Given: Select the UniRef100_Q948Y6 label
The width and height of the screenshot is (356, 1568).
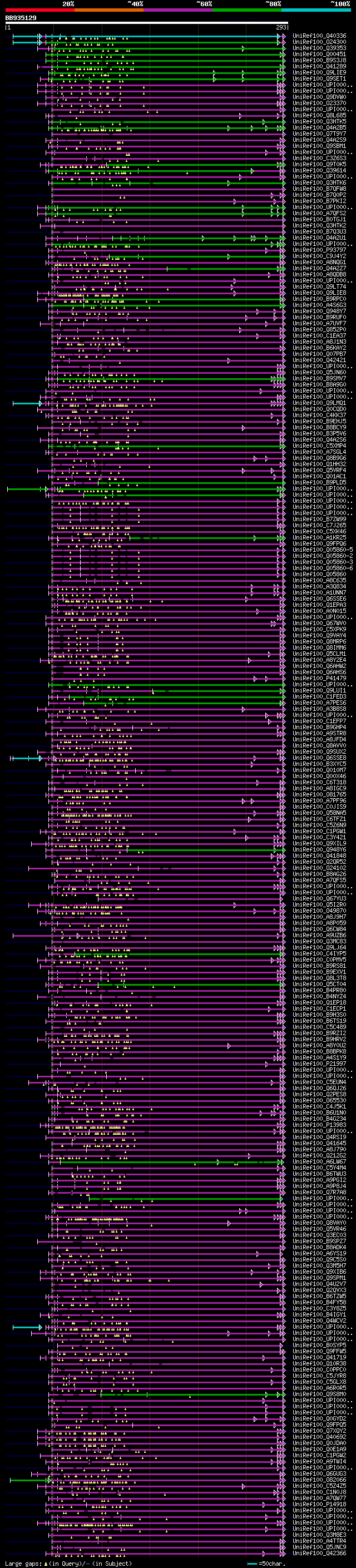Looking at the screenshot, I should click(x=319, y=850).
